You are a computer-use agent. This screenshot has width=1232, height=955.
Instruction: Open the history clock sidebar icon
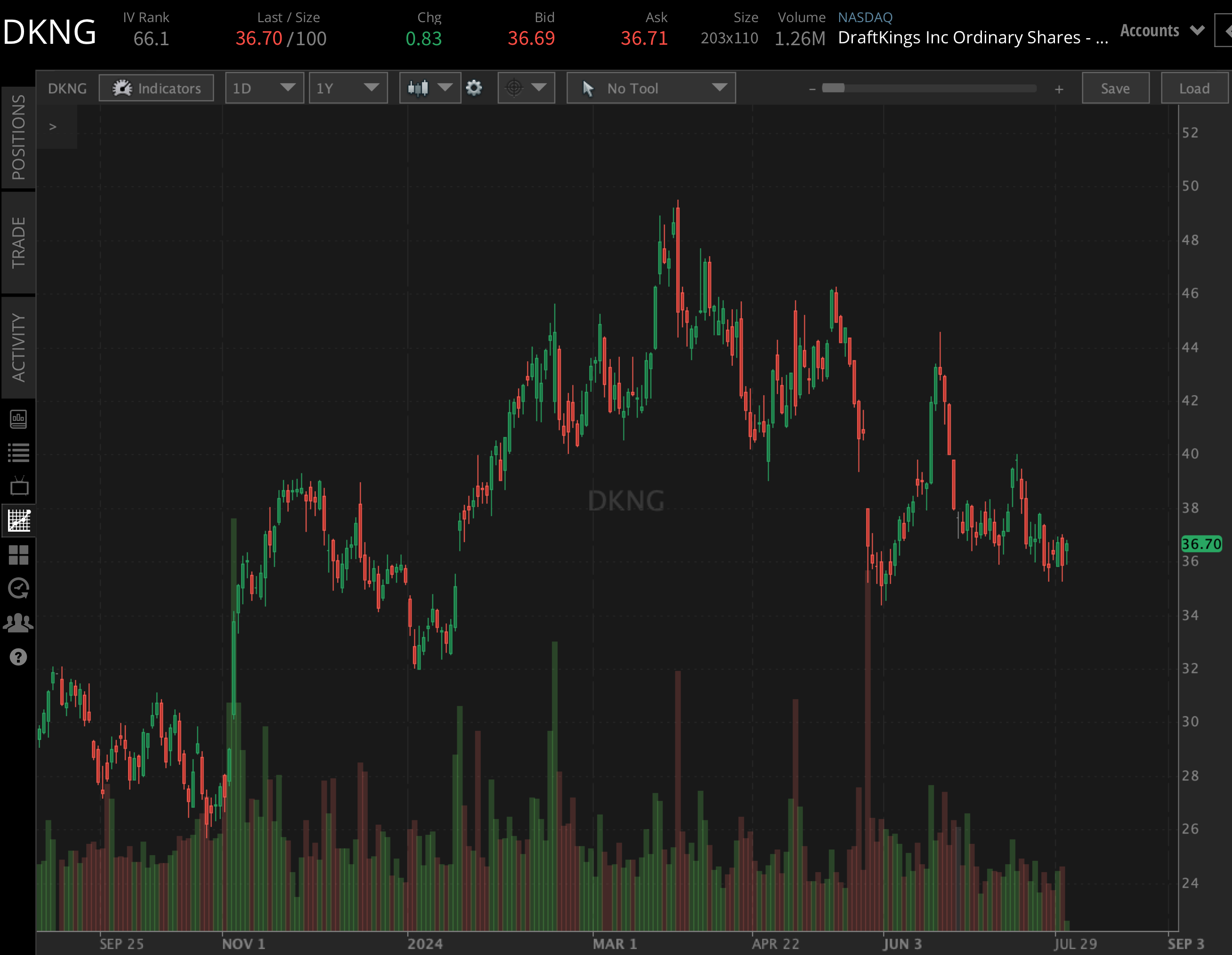pos(19,588)
